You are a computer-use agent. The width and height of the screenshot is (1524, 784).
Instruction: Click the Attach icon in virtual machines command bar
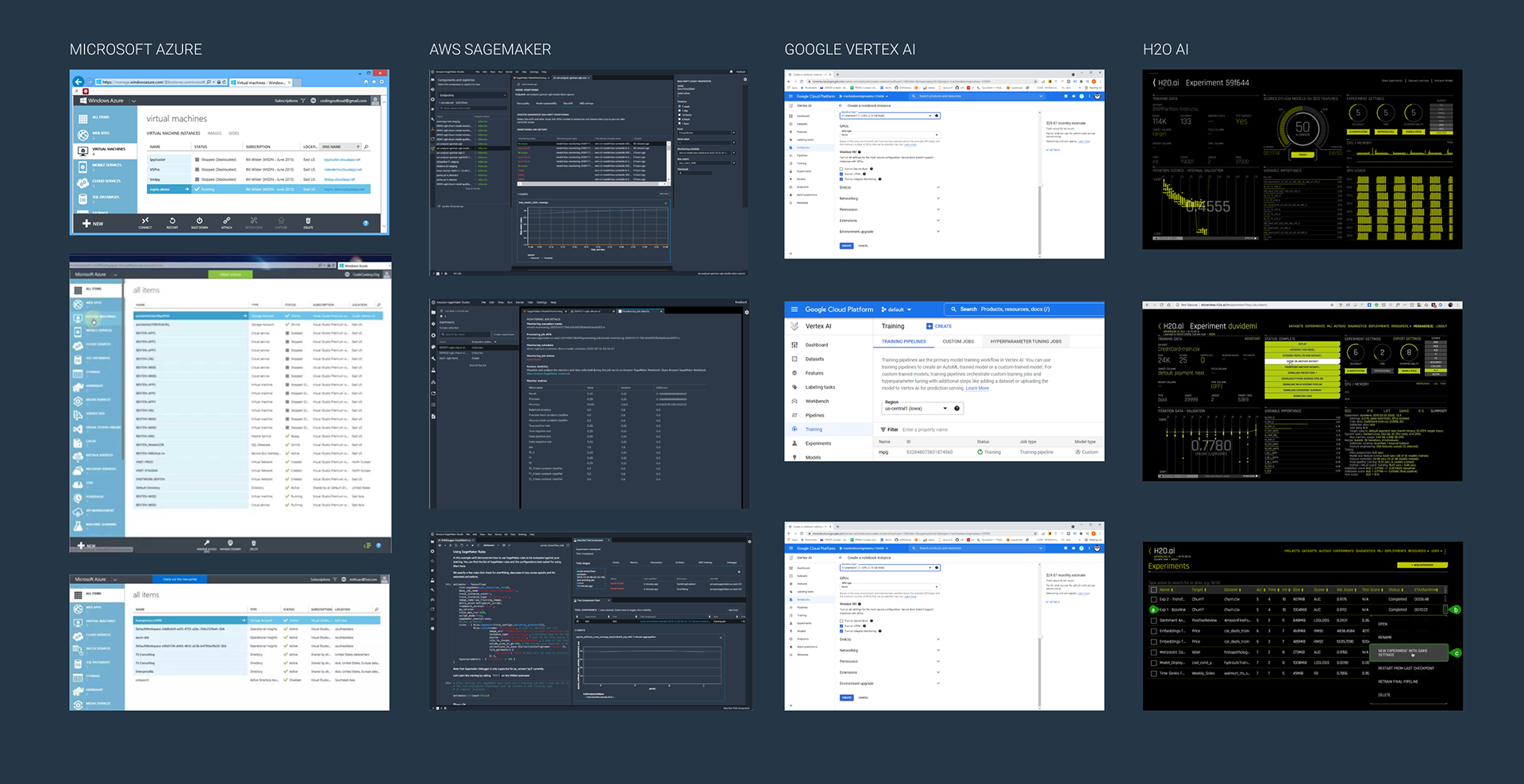pos(226,221)
